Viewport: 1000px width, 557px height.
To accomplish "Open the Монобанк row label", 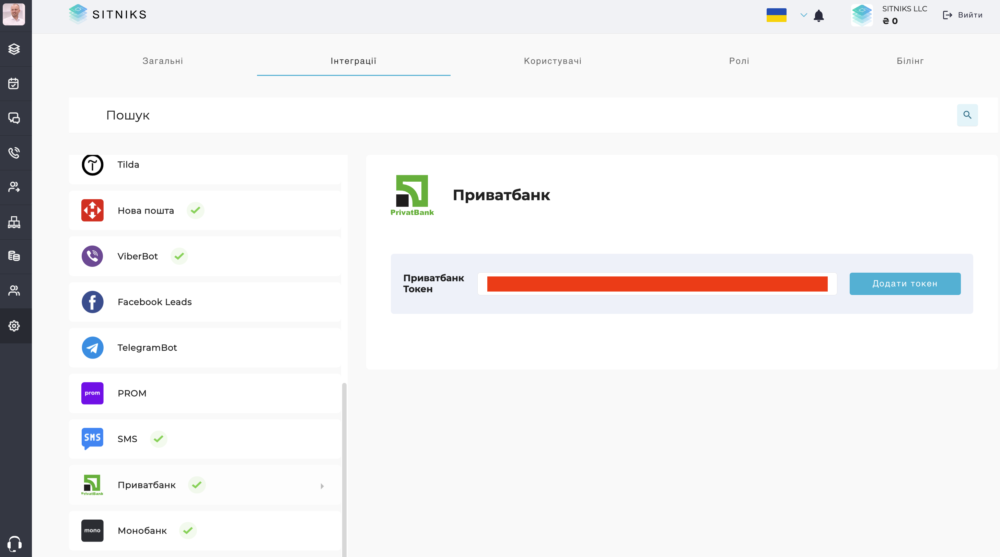I will 142,531.
